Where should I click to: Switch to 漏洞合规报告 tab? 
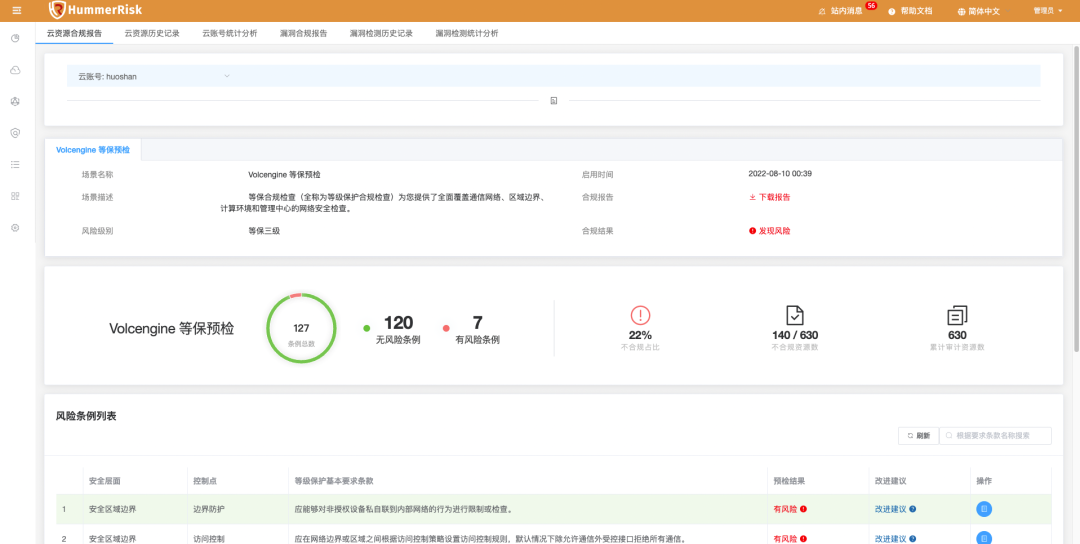pos(304,33)
